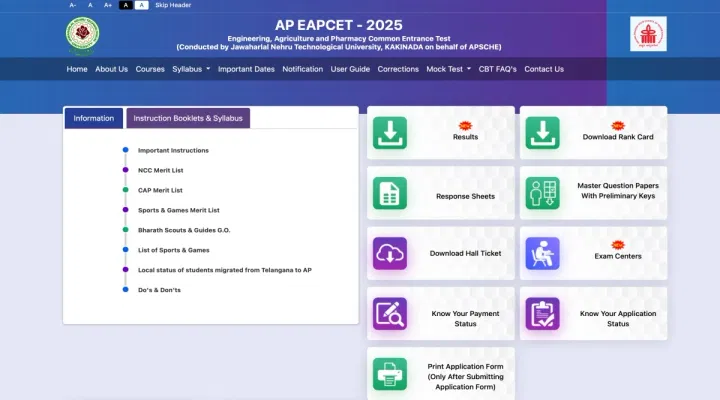Viewport: 720px width, 400px height.
Task: Go to the Courses page
Action: [x=150, y=69]
